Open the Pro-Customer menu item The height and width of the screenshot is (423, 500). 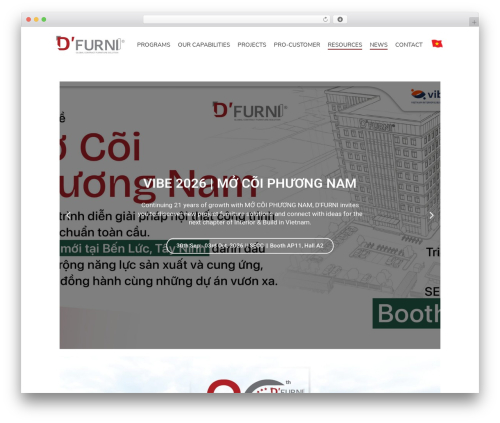297,45
